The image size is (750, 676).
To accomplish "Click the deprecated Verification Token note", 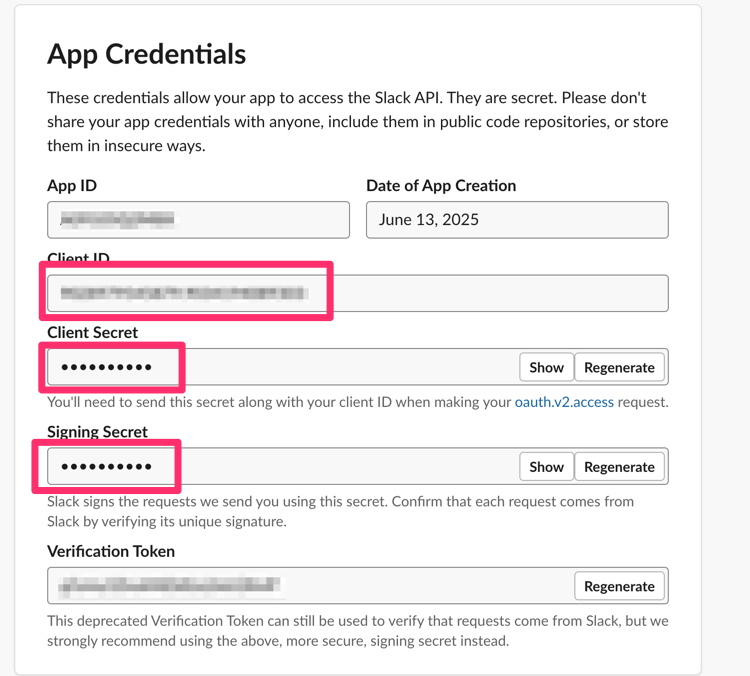I will coord(357,631).
